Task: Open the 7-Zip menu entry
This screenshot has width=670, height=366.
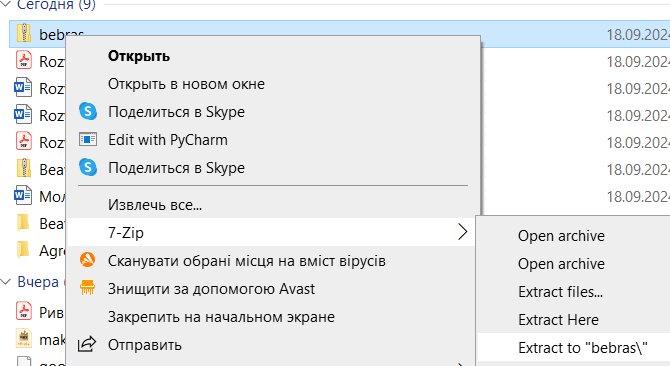Action: 272,232
